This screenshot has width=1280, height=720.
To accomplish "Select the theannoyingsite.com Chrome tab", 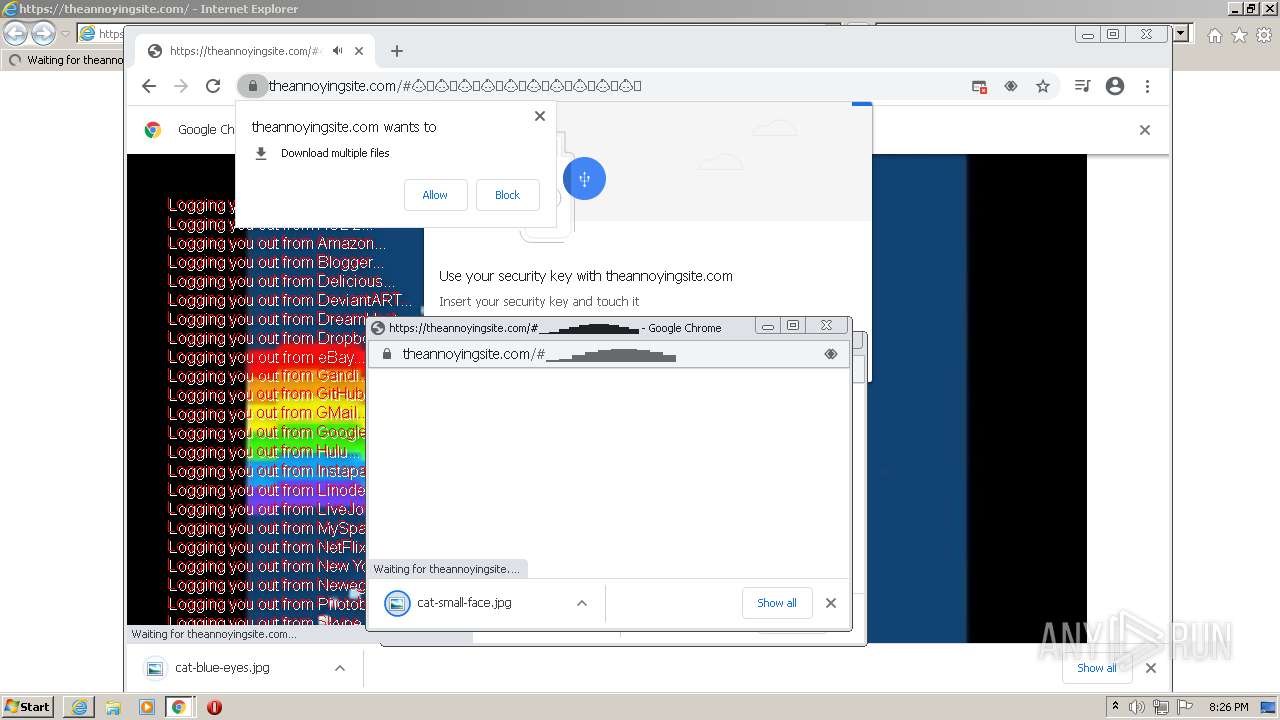I will [255, 51].
